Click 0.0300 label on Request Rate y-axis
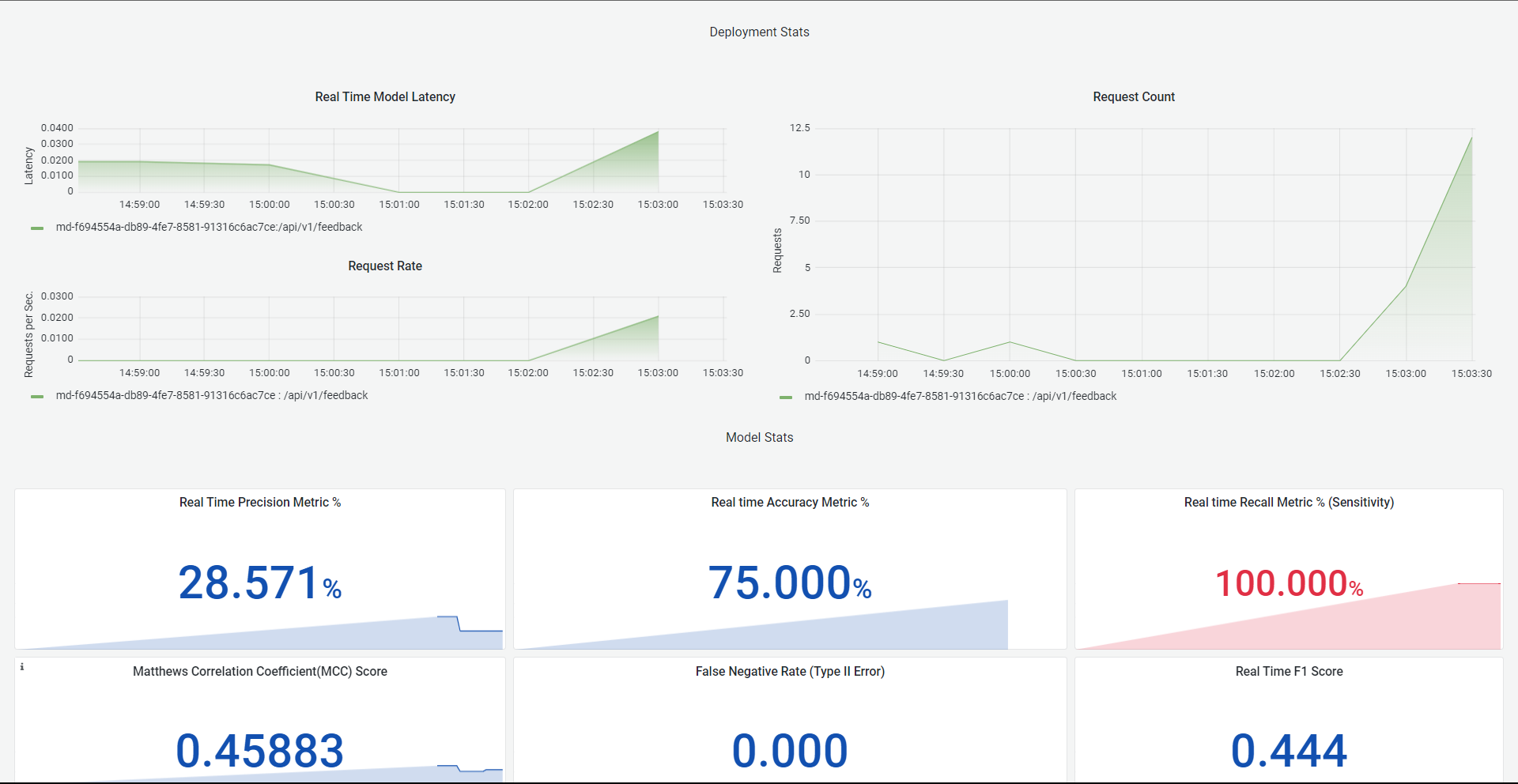 click(x=57, y=296)
